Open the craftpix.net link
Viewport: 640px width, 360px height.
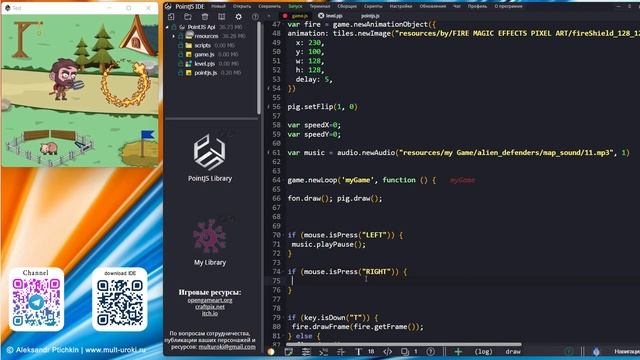(210, 307)
